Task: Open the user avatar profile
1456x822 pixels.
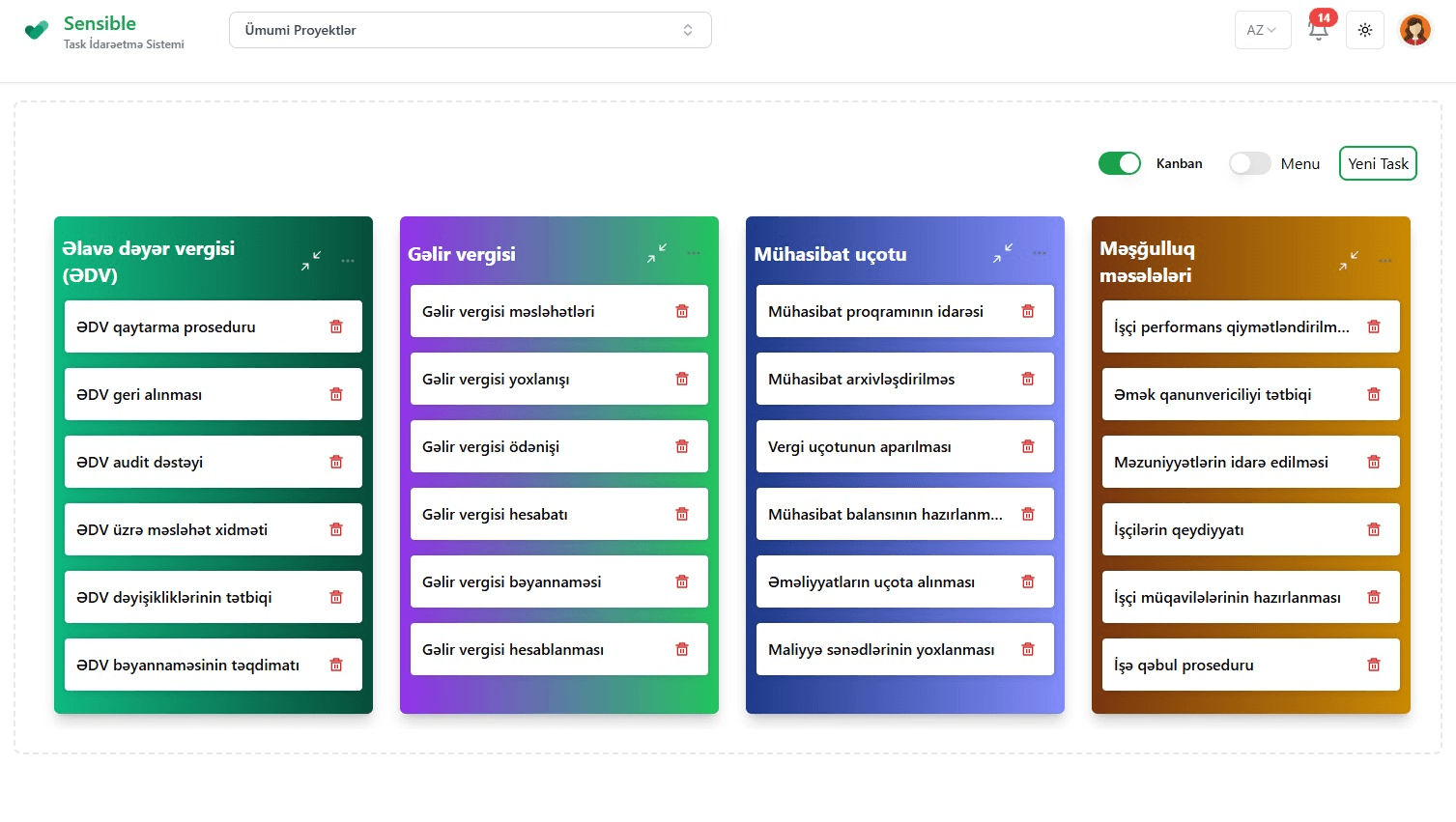Action: click(x=1415, y=30)
